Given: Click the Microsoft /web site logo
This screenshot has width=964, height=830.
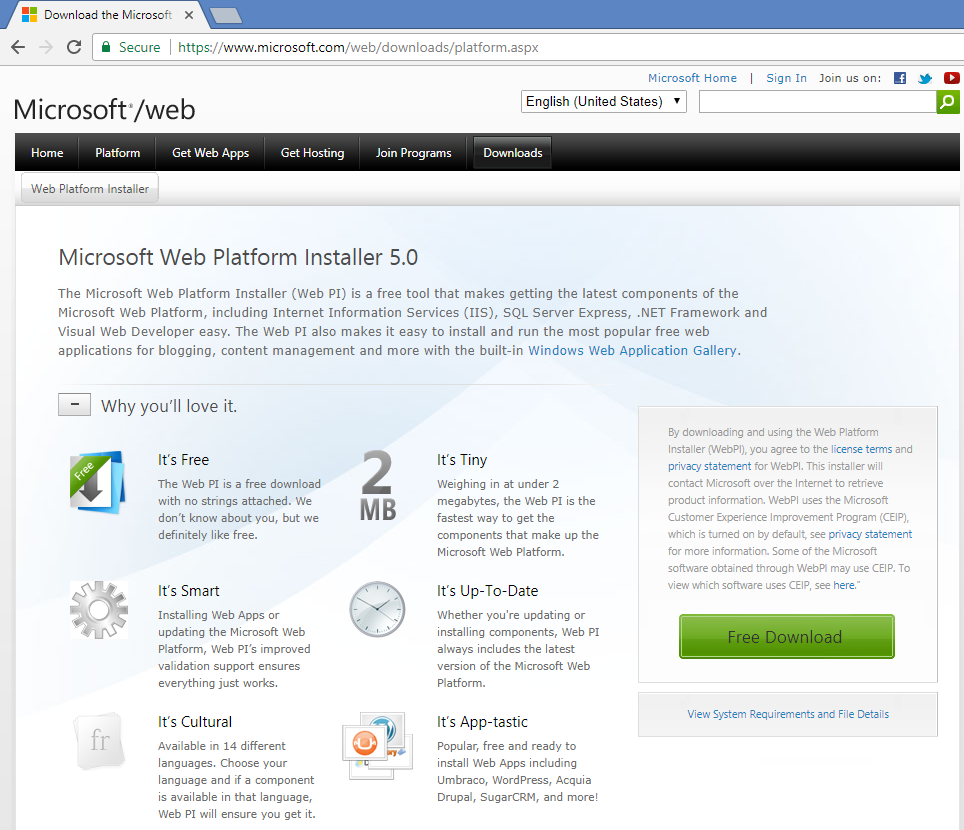Looking at the screenshot, I should [x=105, y=109].
